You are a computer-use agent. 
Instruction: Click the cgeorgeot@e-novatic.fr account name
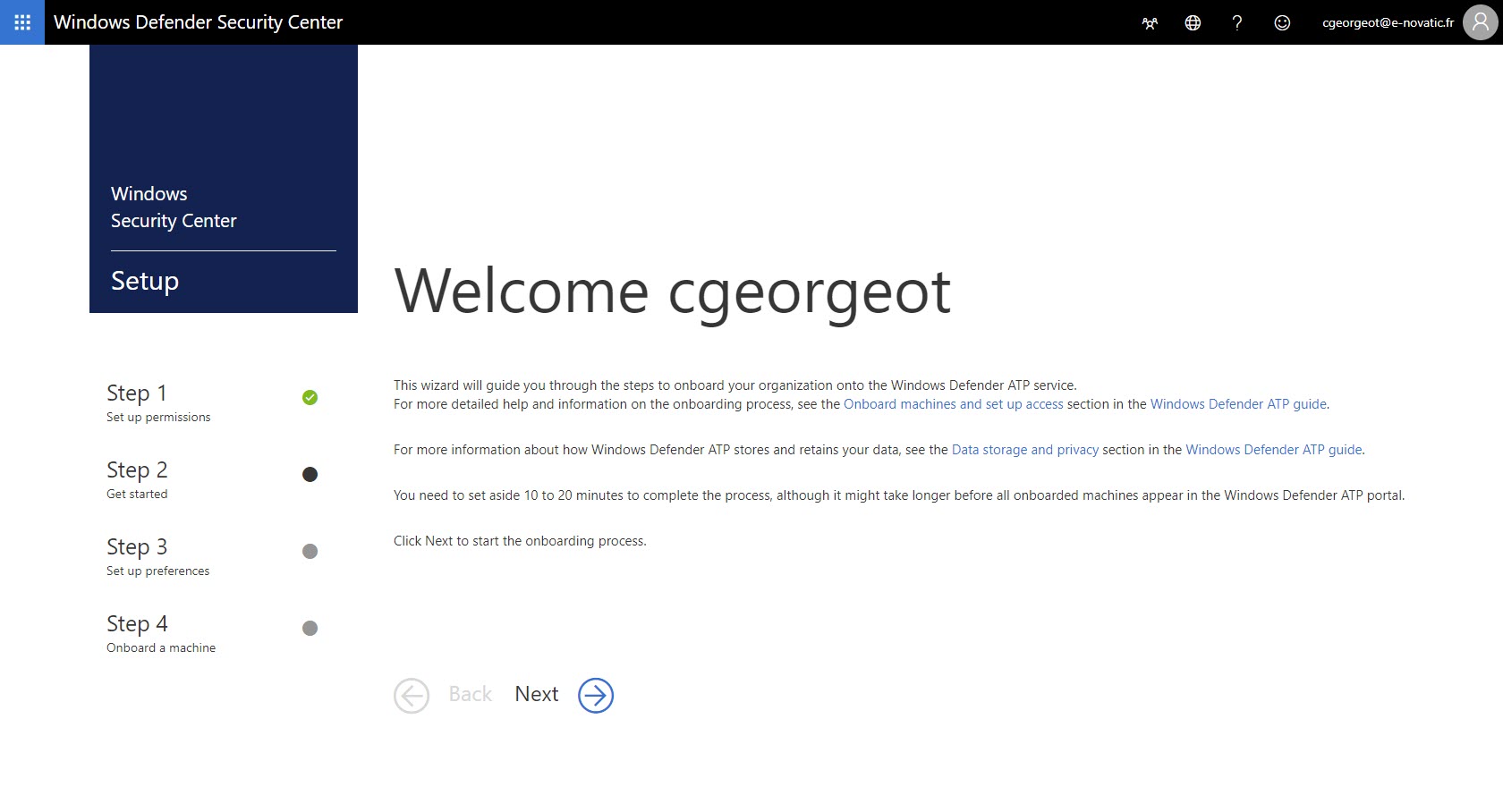(x=1388, y=22)
